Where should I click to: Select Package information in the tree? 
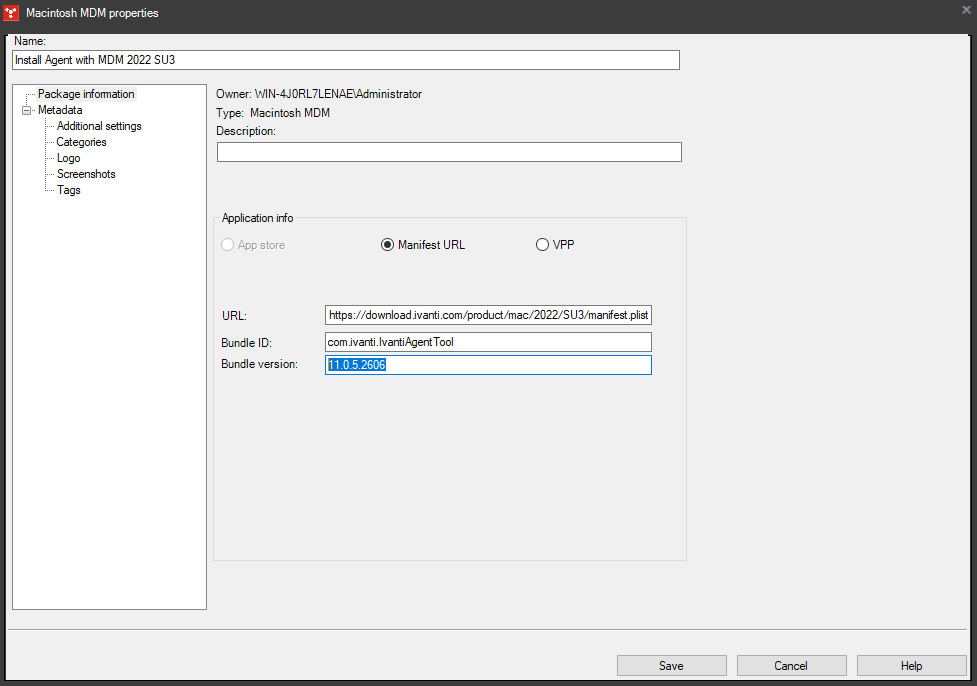click(x=85, y=93)
